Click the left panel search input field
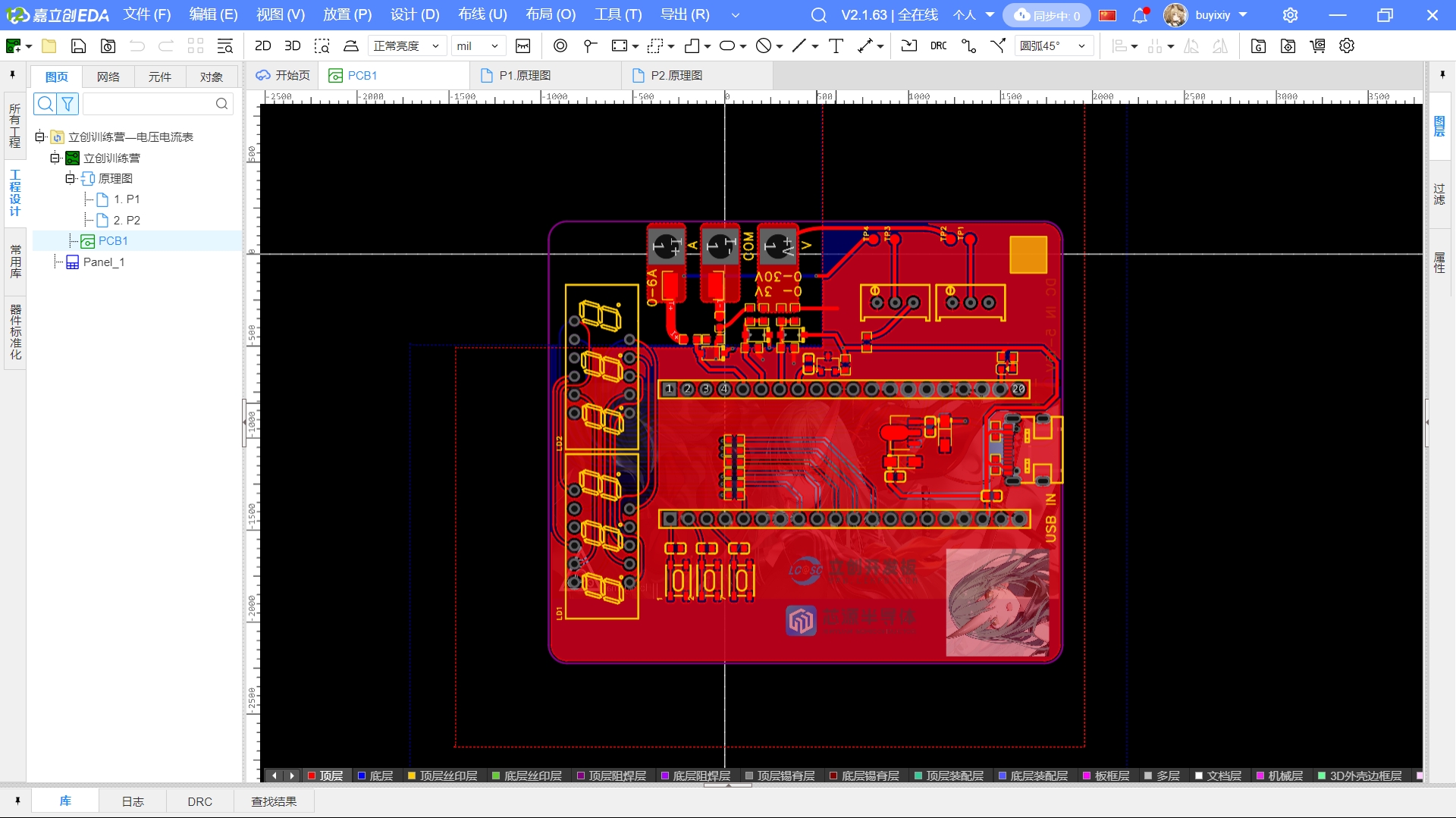 (x=157, y=104)
